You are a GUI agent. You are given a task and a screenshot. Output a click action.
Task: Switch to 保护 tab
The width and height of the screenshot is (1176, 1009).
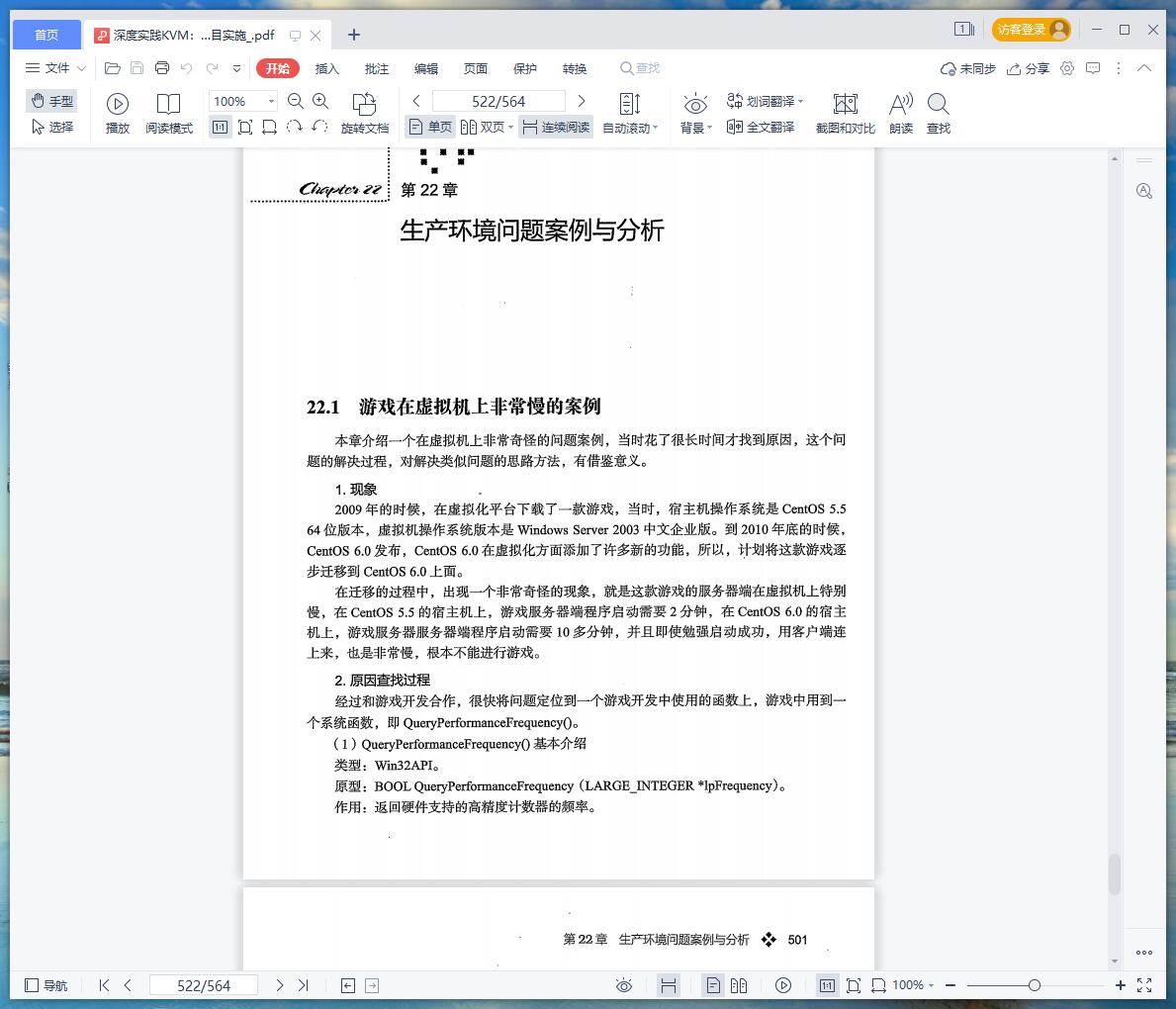coord(525,68)
